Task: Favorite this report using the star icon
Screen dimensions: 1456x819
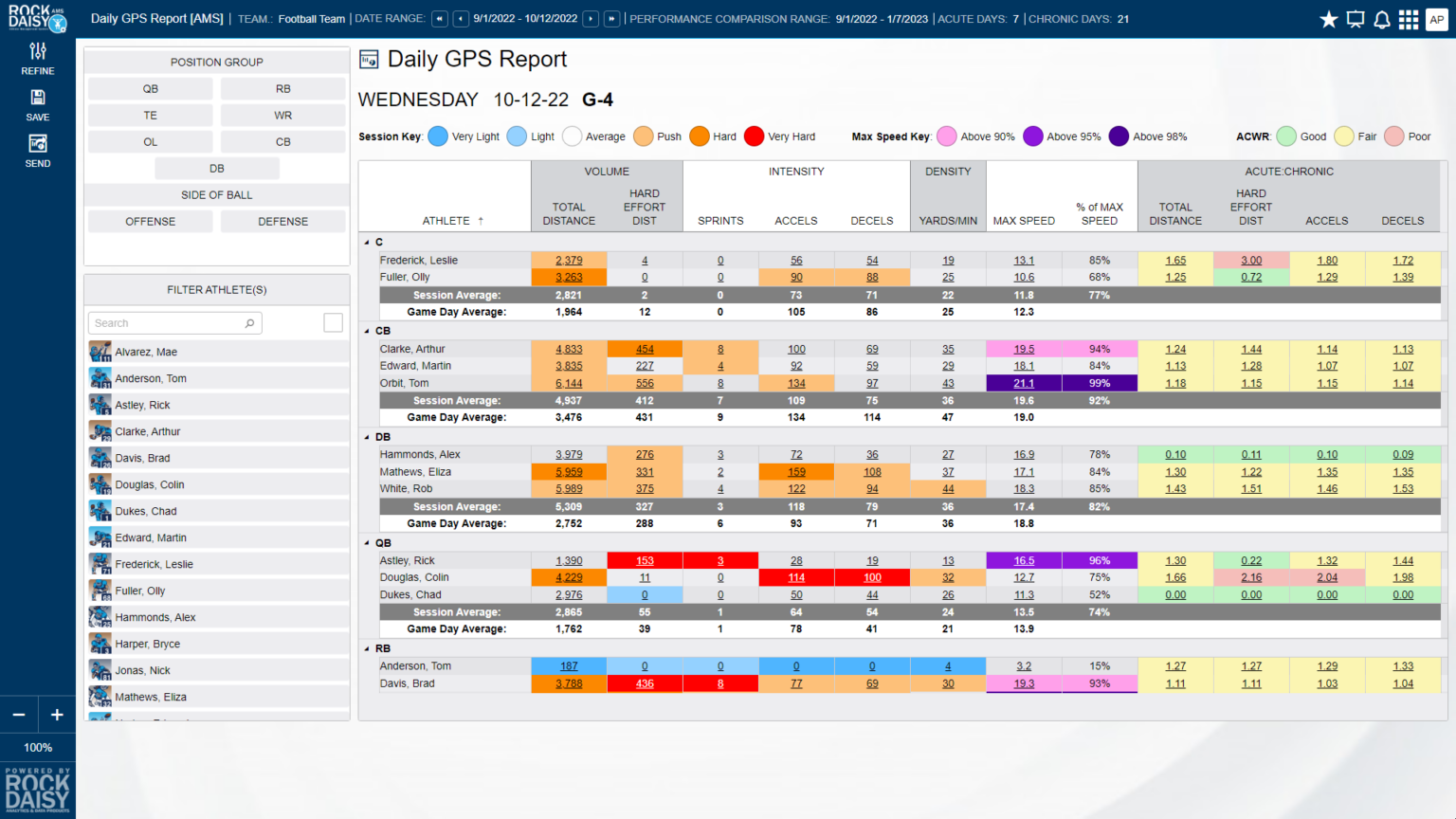Action: (1329, 19)
